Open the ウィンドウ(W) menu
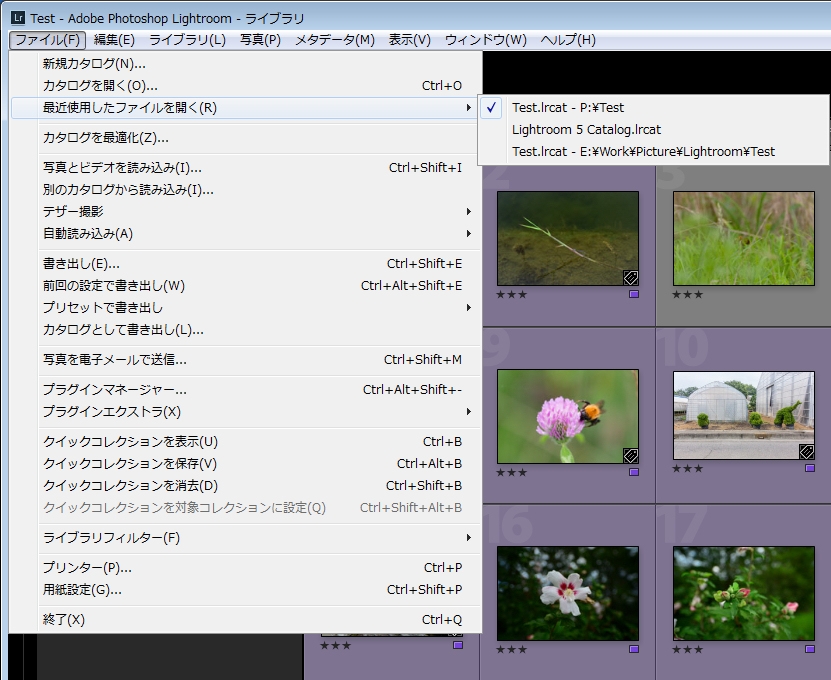 485,40
